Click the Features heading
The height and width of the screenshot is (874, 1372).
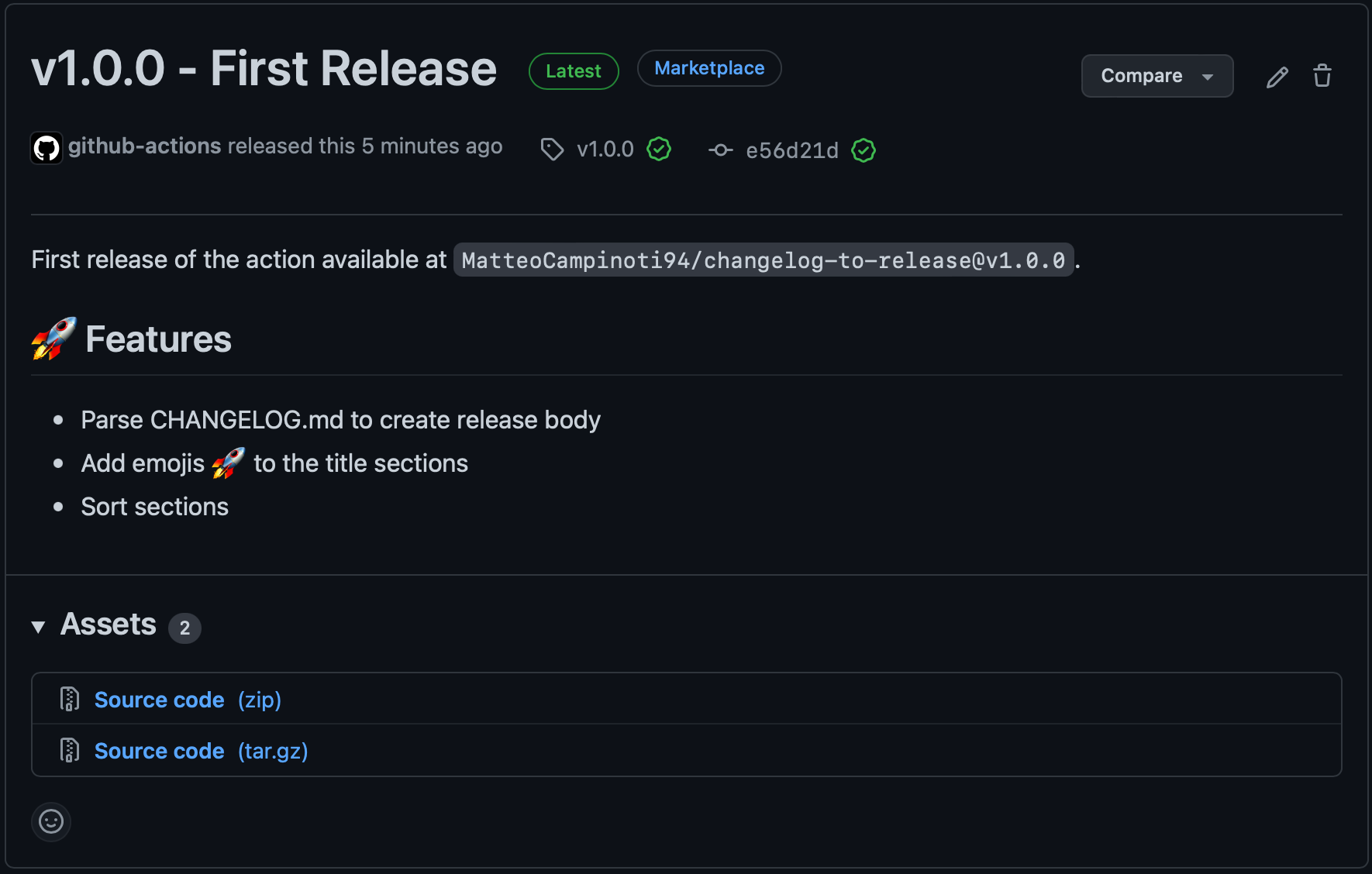click(x=158, y=339)
